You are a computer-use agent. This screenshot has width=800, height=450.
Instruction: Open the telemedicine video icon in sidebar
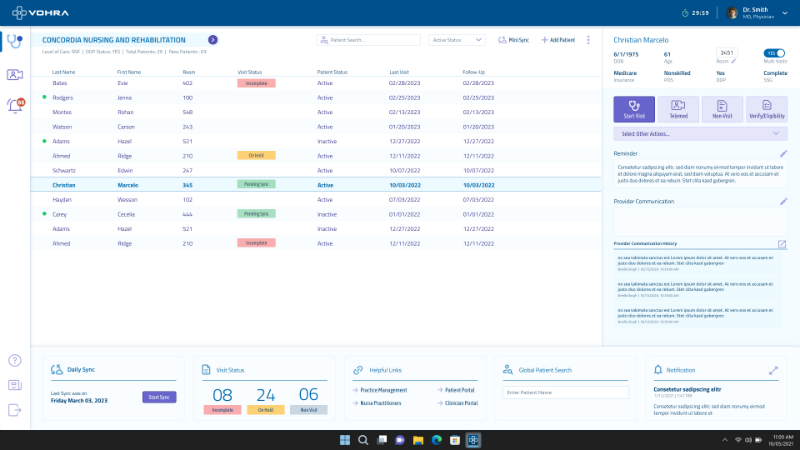[x=14, y=74]
